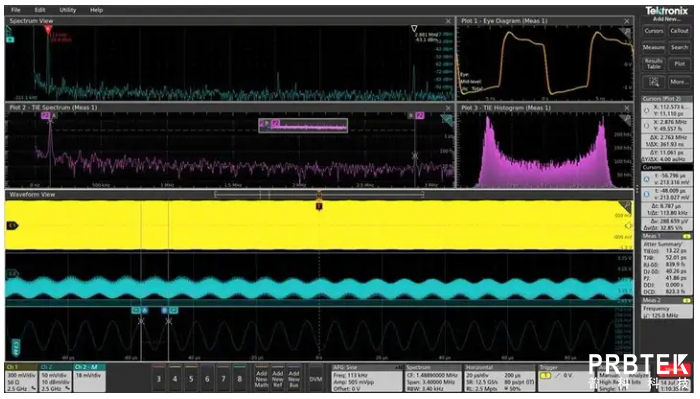
Task: Open the Trigger settings badge
Action: click(x=566, y=378)
